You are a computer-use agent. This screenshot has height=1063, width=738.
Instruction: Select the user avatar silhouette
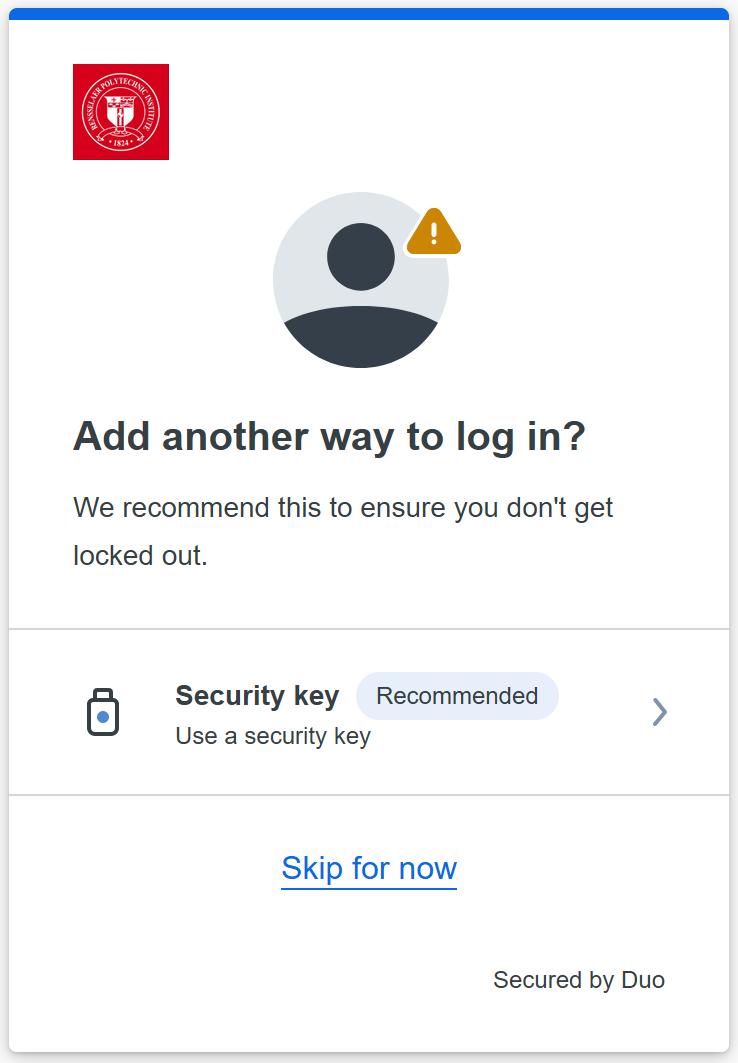360,280
